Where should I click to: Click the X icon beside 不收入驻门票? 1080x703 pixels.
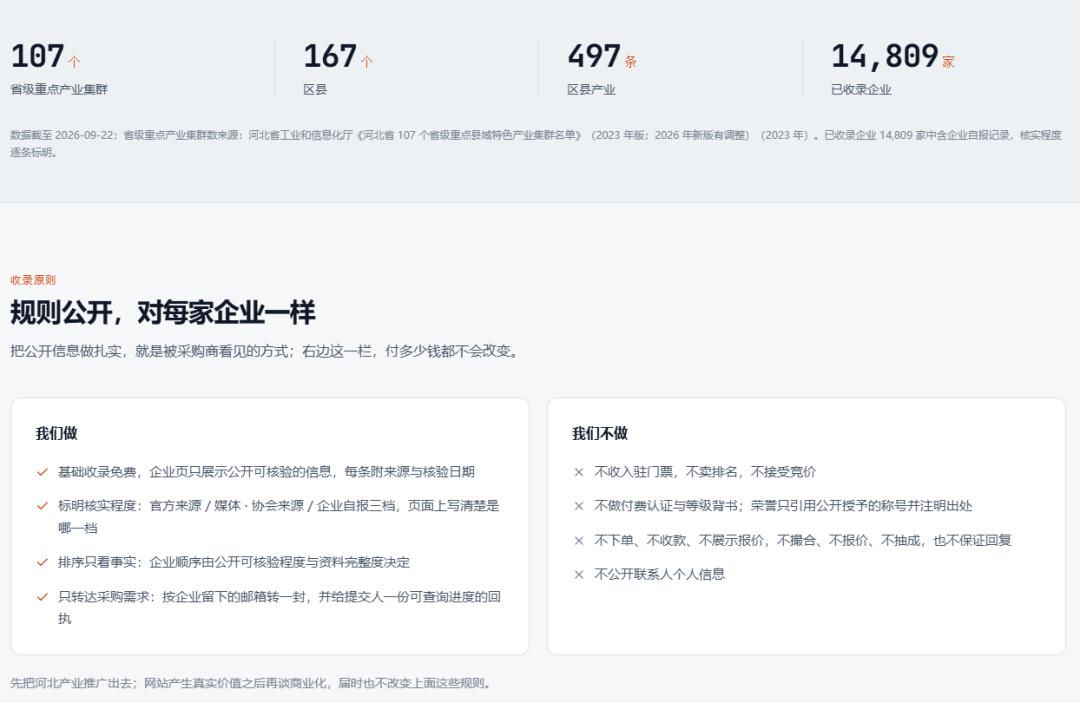[579, 472]
